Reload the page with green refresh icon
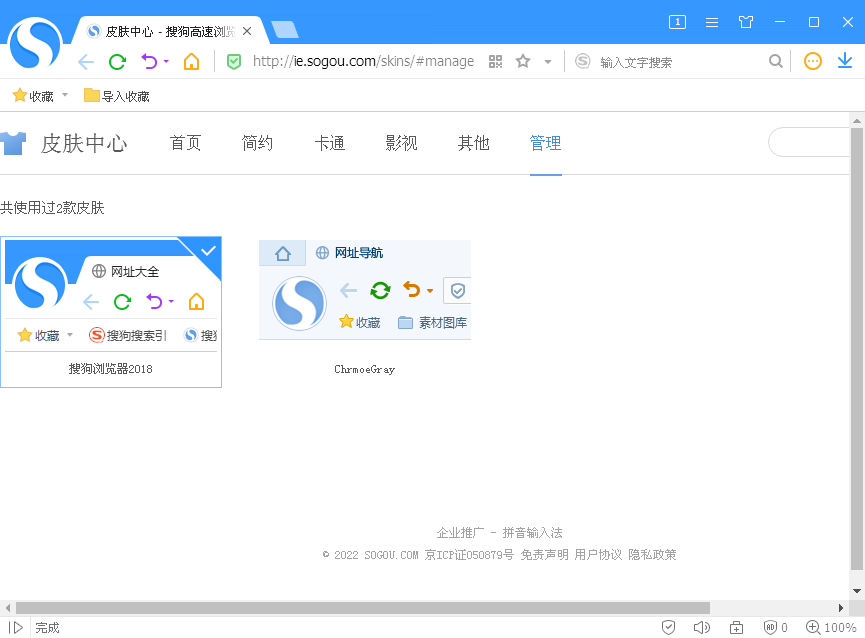 pyautogui.click(x=118, y=62)
